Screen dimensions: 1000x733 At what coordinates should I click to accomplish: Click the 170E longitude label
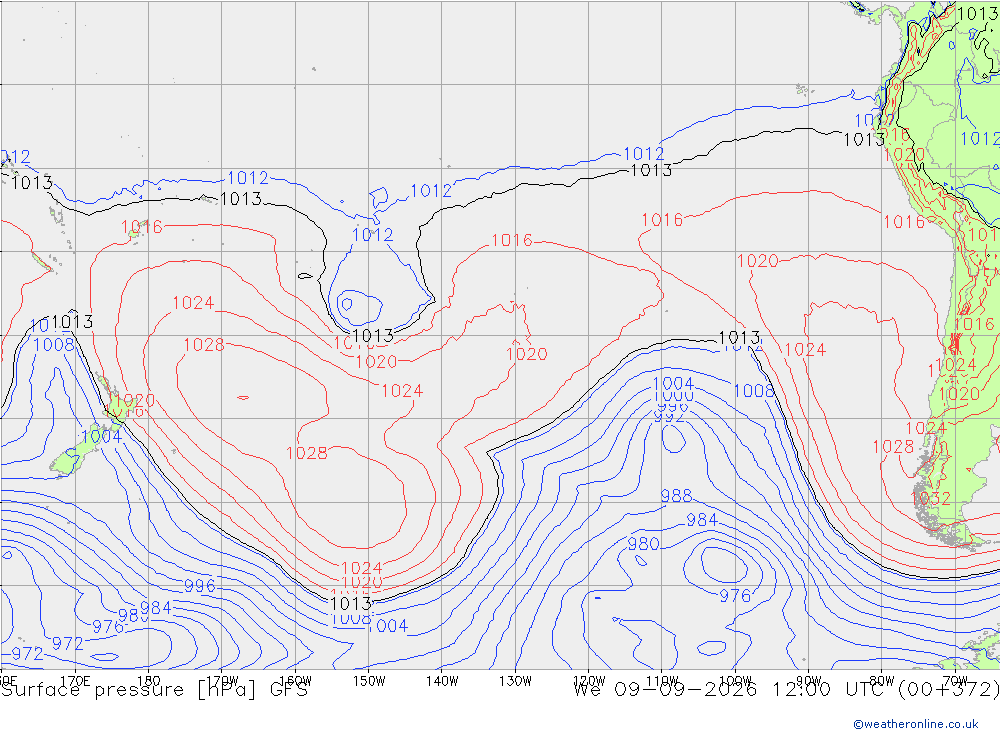(x=75, y=681)
